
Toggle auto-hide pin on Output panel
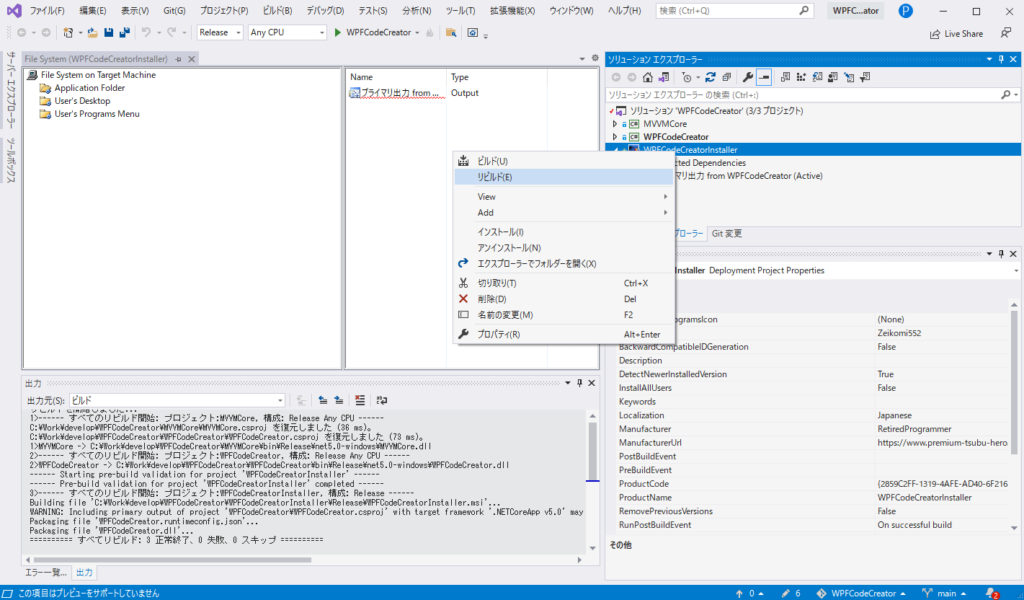pos(579,383)
